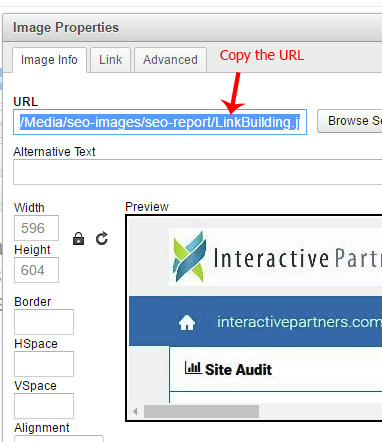Open the Alignment dropdown
Viewport: 382px width, 442px height.
pyautogui.click(x=59, y=439)
